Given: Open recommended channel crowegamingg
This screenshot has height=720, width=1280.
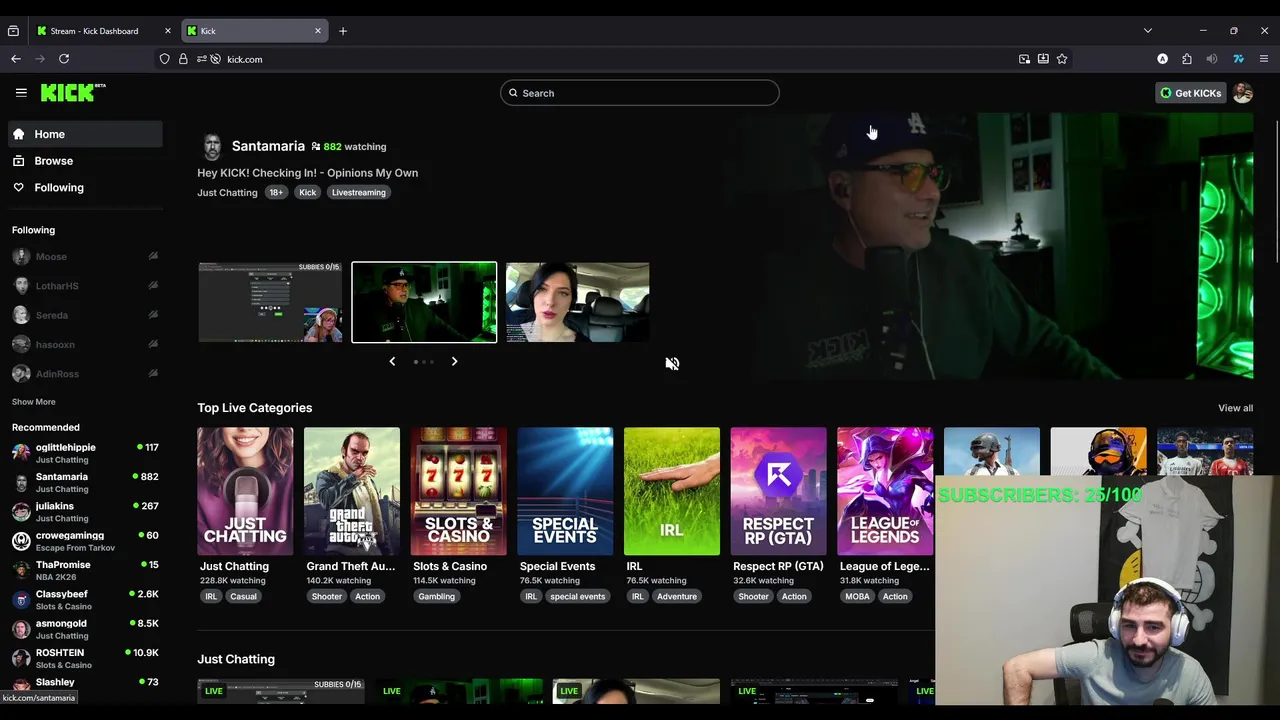Looking at the screenshot, I should tap(85, 541).
